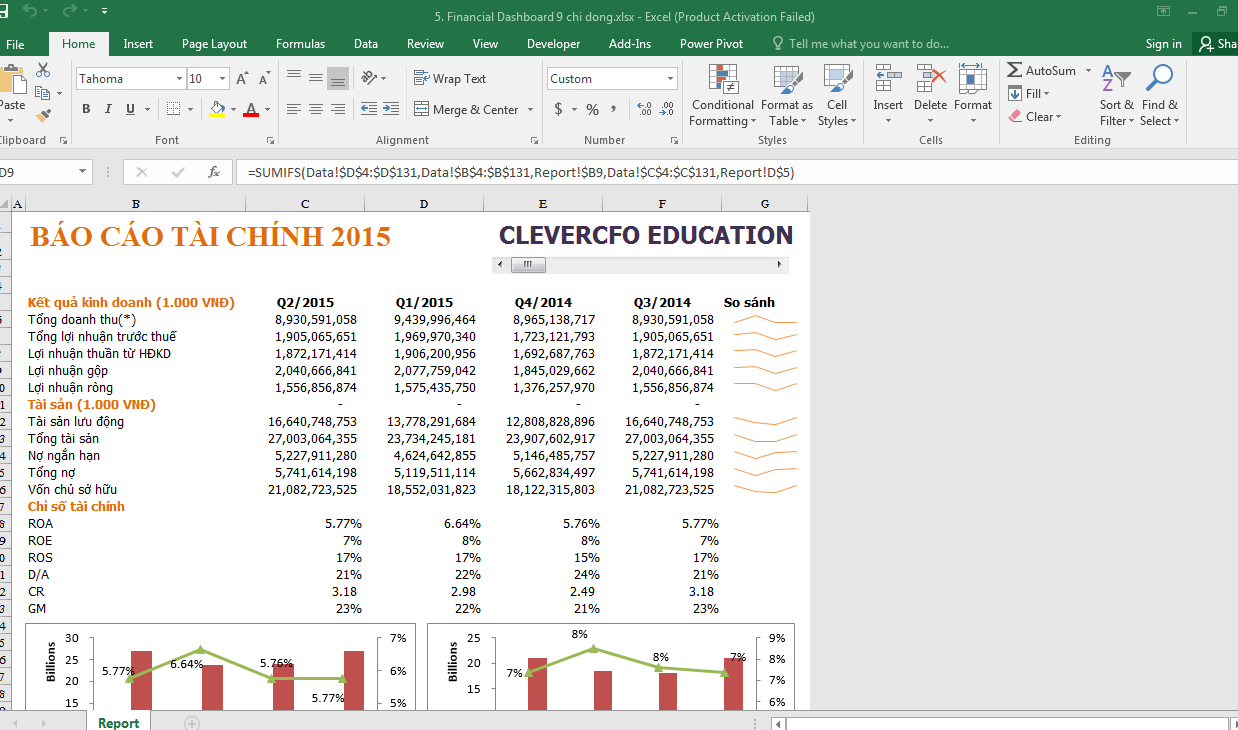This screenshot has height=730, width=1238.
Task: Click dashboard scroll bar right arrow
Action: tap(780, 265)
